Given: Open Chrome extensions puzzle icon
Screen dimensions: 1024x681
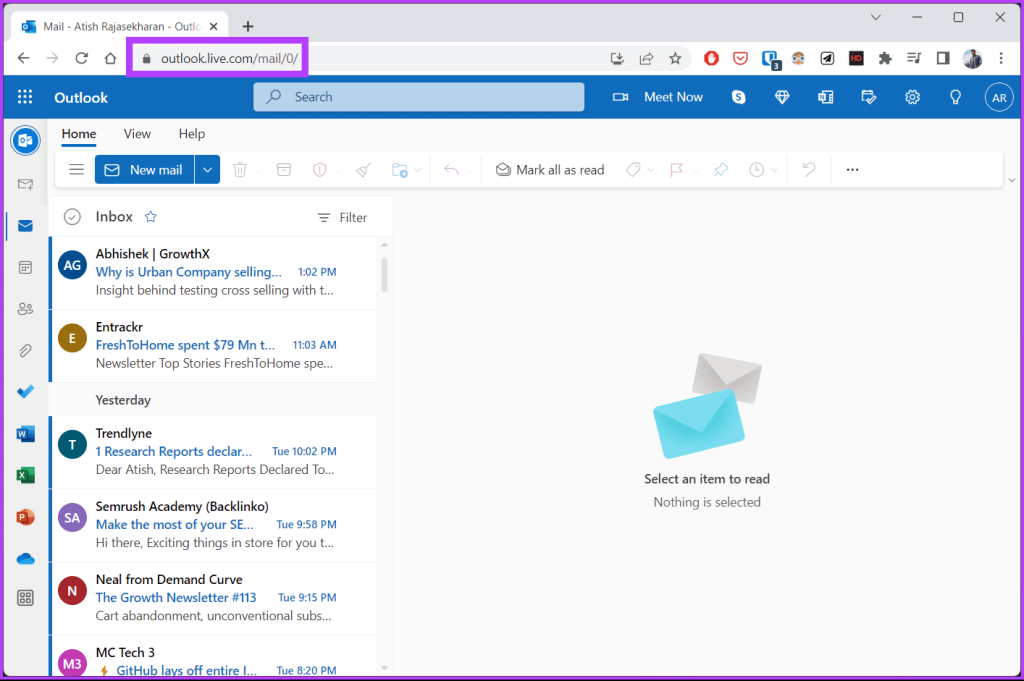Looking at the screenshot, I should coord(885,59).
